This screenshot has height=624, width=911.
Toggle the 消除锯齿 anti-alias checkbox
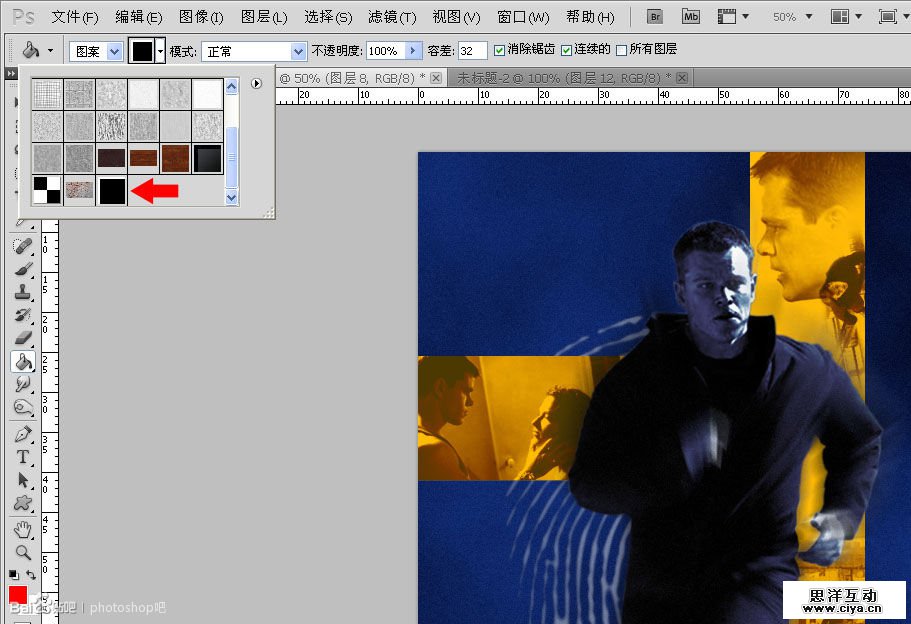pyautogui.click(x=500, y=50)
